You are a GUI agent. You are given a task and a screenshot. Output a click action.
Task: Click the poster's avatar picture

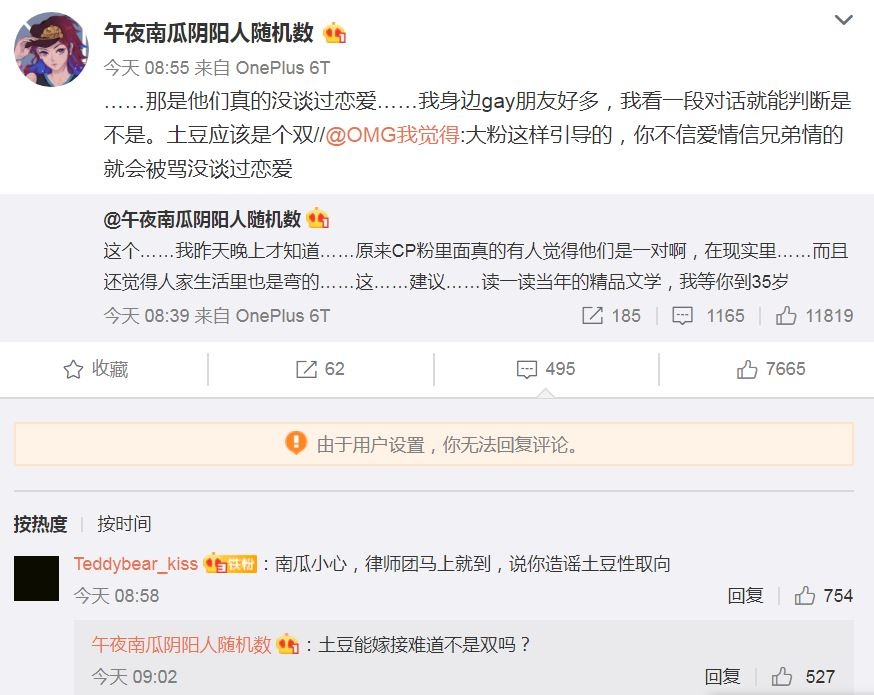coord(51,50)
